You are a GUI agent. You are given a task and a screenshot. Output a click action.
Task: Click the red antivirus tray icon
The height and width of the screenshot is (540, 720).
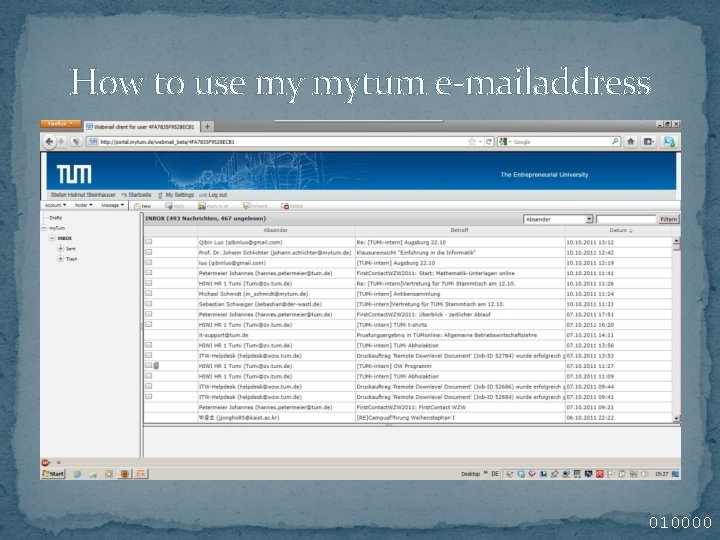[x=600, y=474]
